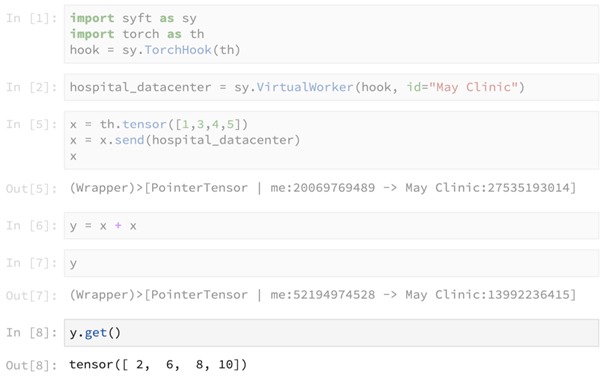Click the Out[7] prompt label
The height and width of the screenshot is (378, 602).
31,296
